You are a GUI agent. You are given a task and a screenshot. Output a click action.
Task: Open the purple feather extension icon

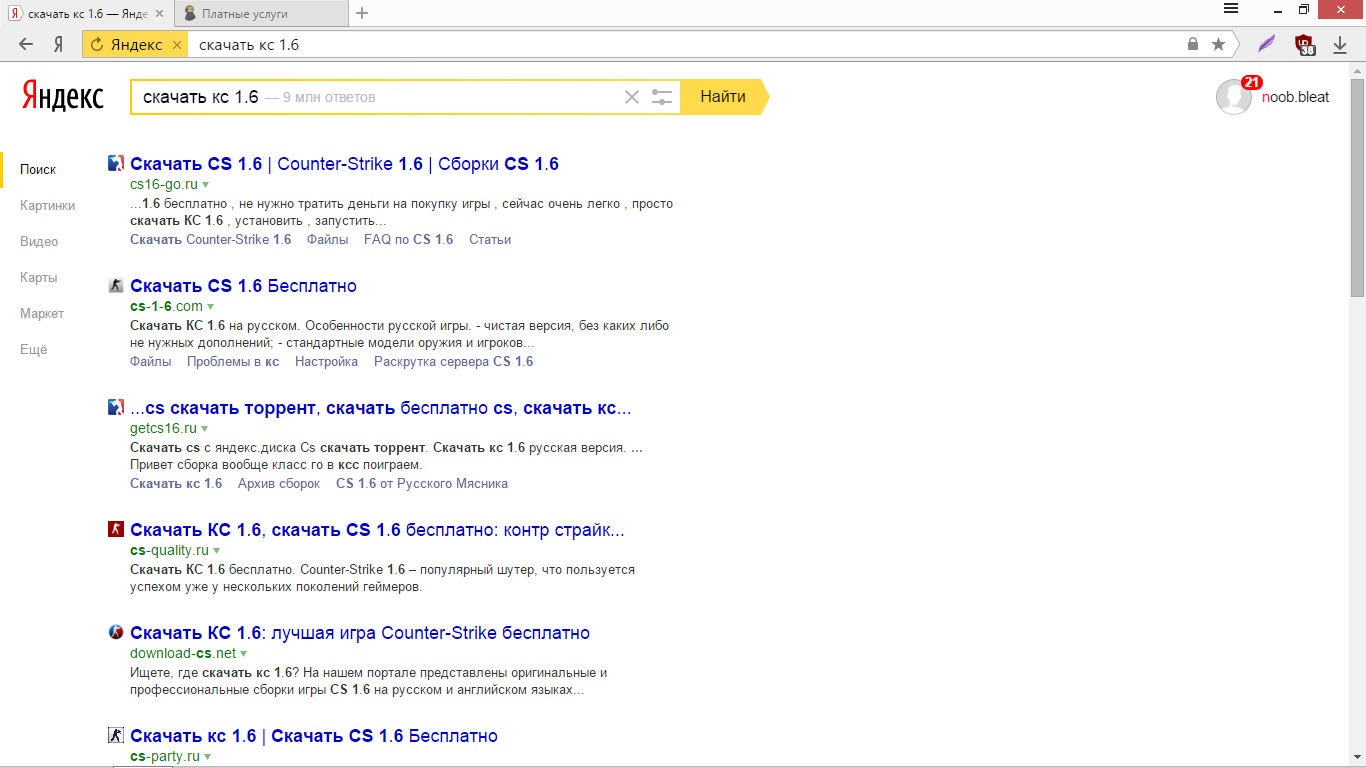pyautogui.click(x=1267, y=44)
